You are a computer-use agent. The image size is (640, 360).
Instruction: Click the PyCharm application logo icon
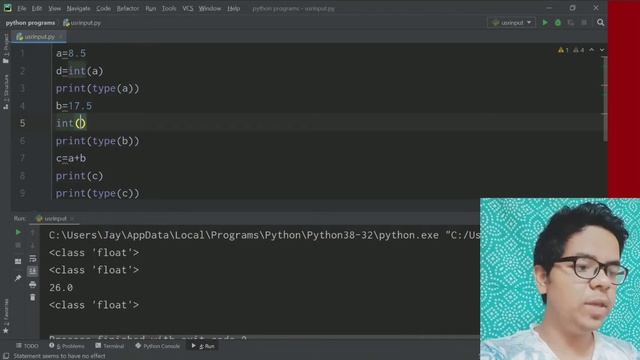point(7,8)
